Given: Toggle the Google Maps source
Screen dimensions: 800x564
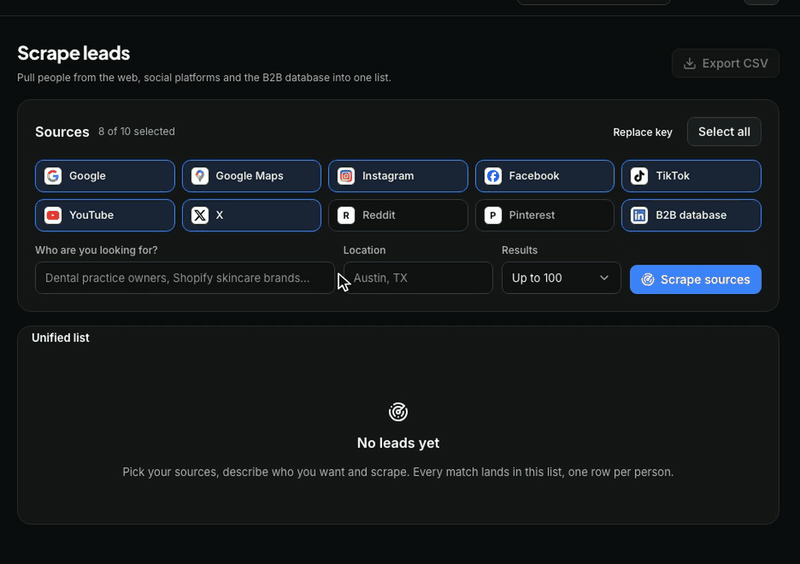Looking at the screenshot, I should [252, 176].
